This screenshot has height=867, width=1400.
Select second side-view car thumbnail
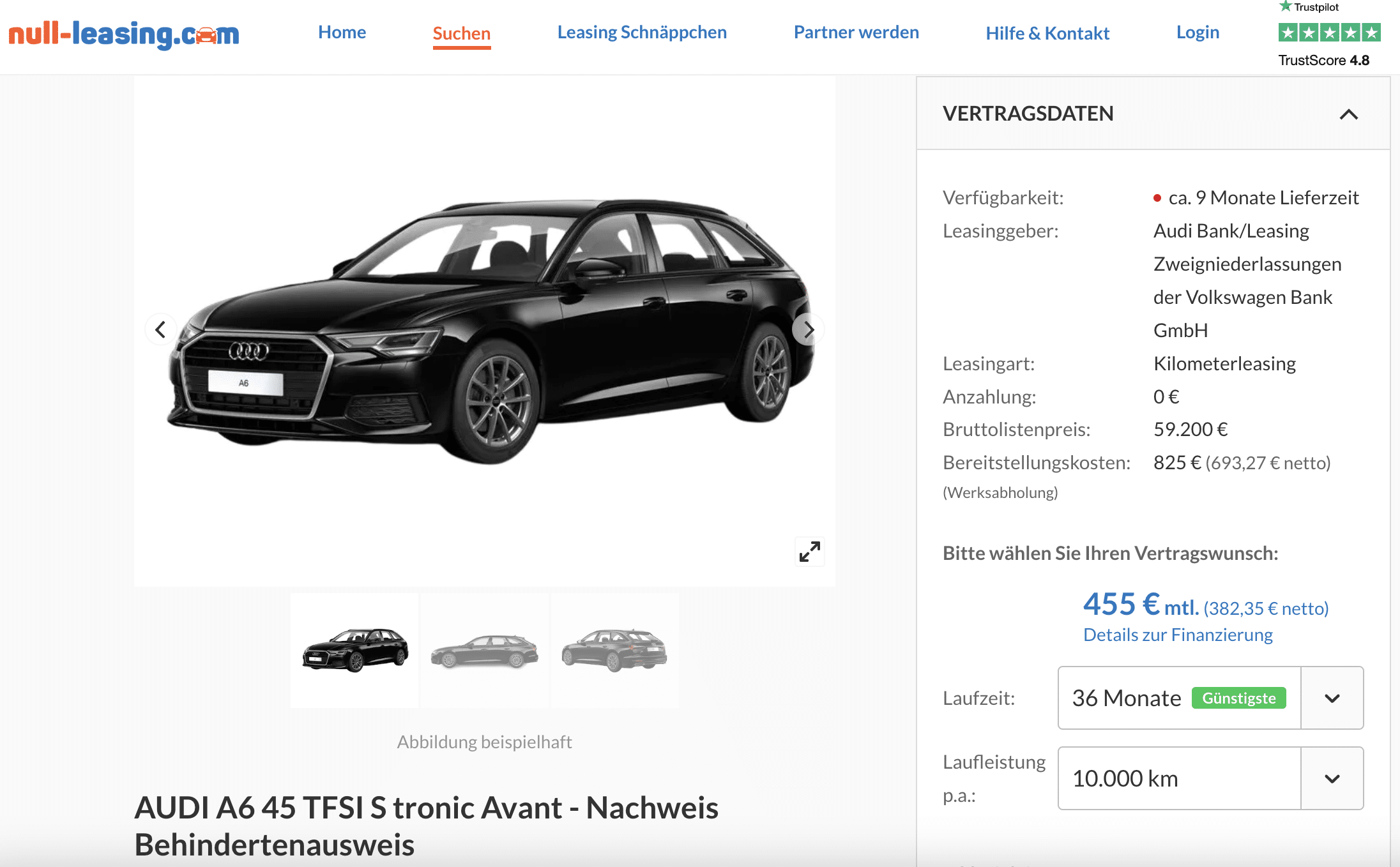tap(485, 650)
